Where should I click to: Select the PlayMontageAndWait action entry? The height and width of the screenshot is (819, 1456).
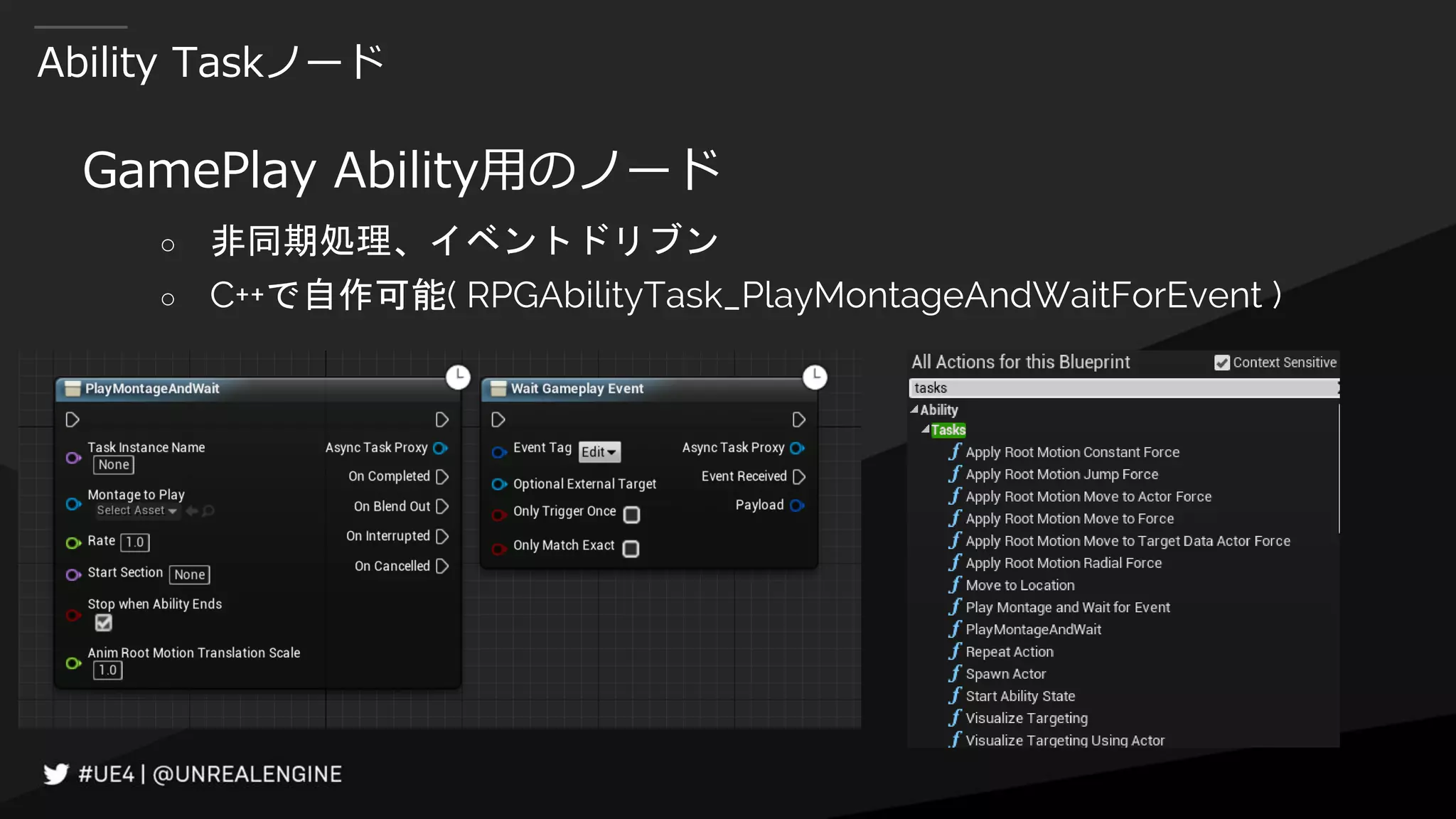coord(1033,629)
